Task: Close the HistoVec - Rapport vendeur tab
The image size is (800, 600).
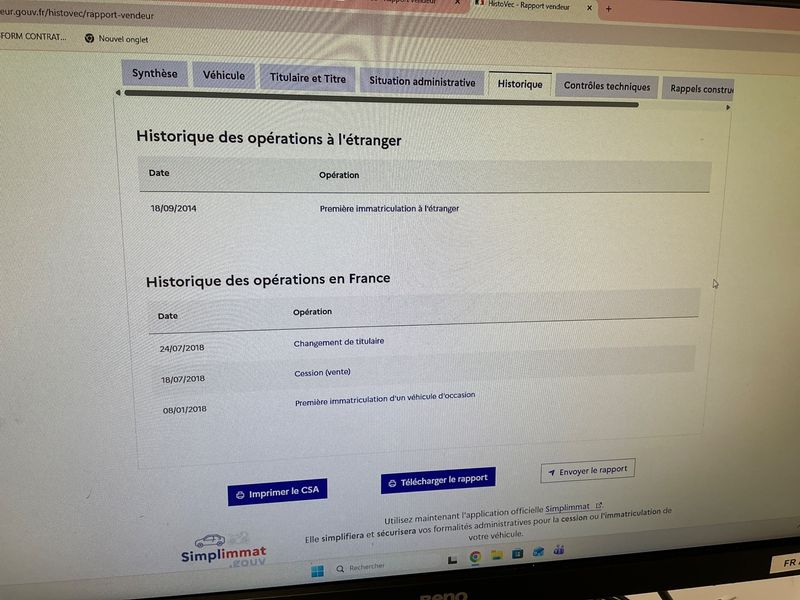Action: pos(589,8)
